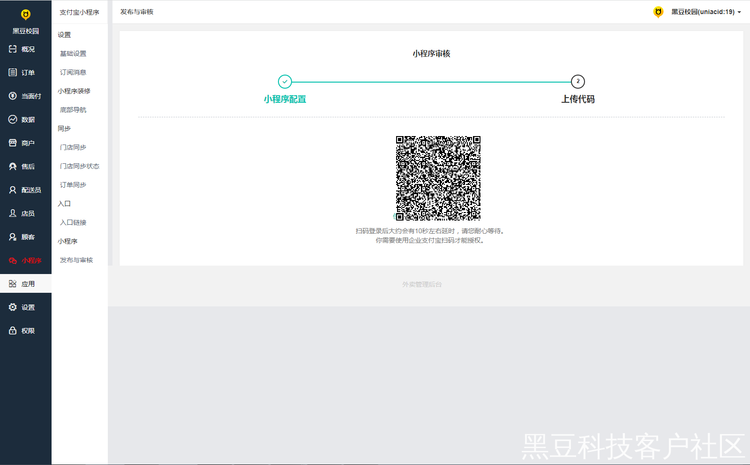The height and width of the screenshot is (465, 750).
Task: Open 订阅消息 in the submenu
Action: (x=73, y=72)
